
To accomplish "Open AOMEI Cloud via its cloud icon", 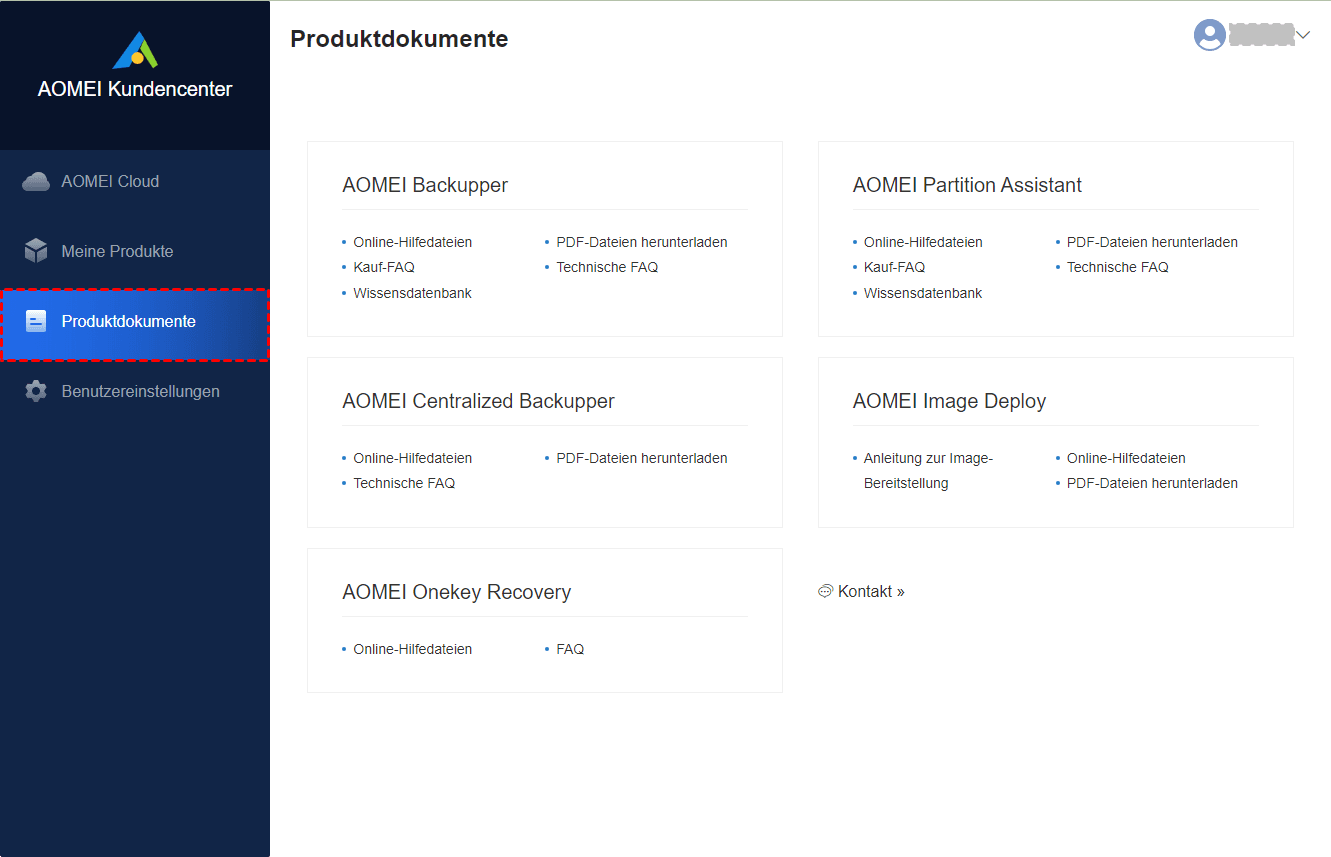I will click(36, 181).
